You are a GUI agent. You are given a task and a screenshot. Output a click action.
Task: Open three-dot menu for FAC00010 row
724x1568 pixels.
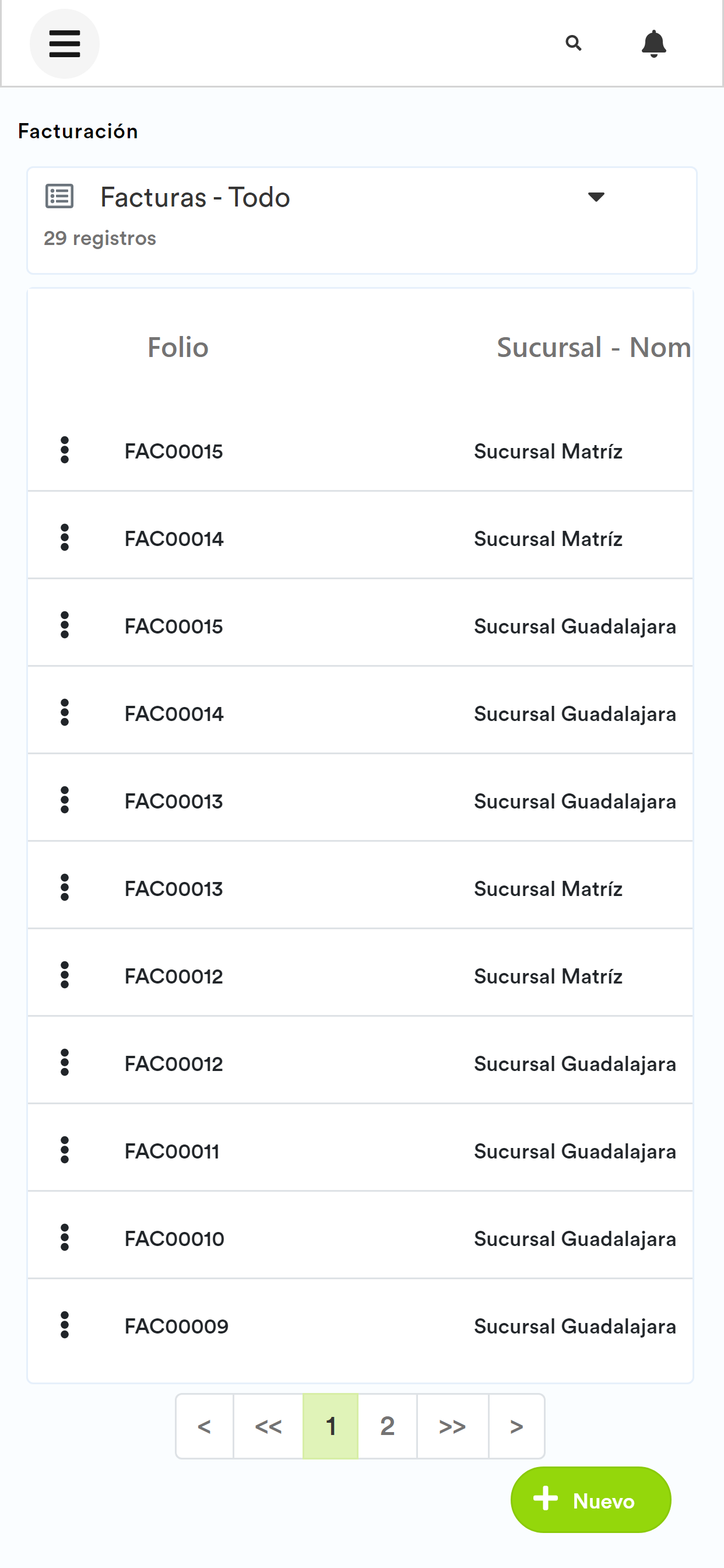pos(65,1237)
